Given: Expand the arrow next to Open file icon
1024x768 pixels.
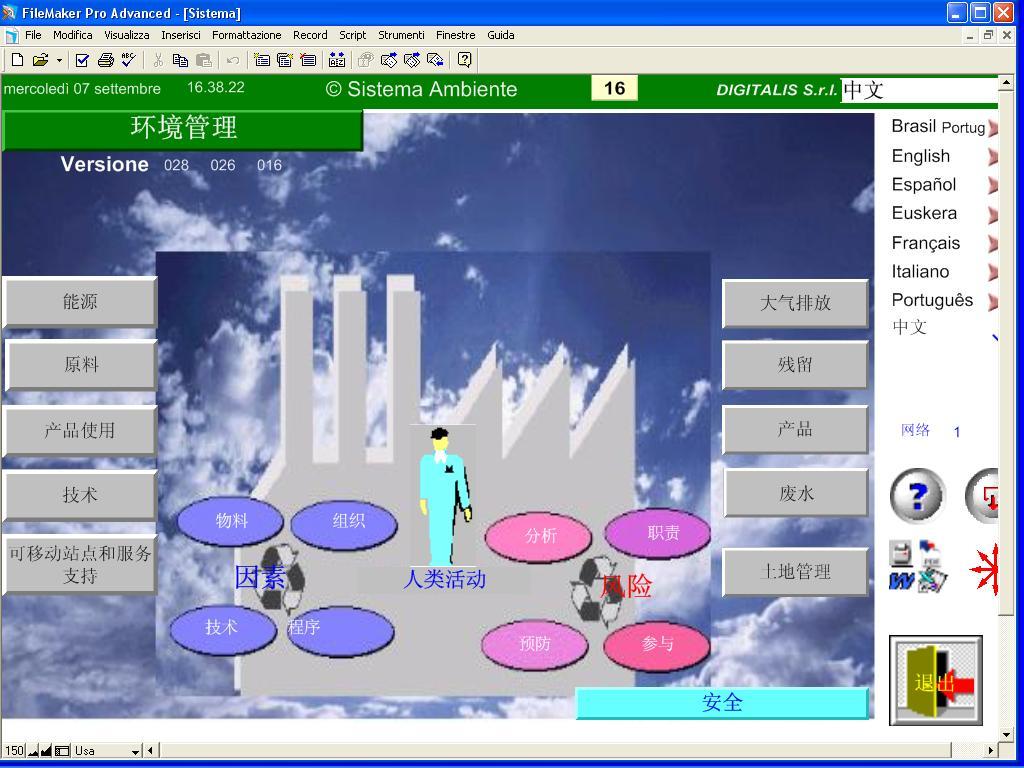Looking at the screenshot, I should (x=59, y=60).
